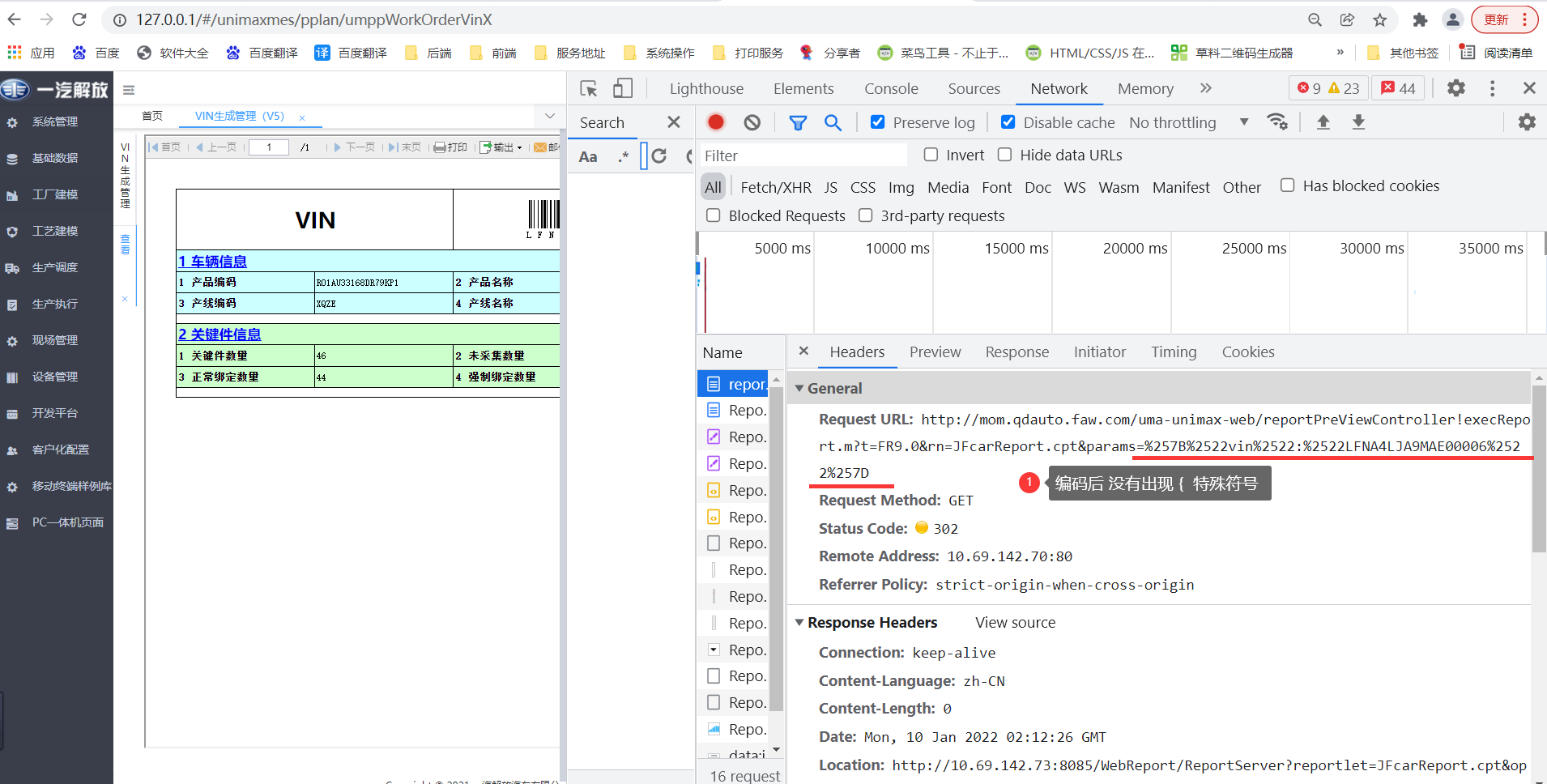Import HAR file with upload arrow
This screenshot has width=1547, height=784.
1323,121
